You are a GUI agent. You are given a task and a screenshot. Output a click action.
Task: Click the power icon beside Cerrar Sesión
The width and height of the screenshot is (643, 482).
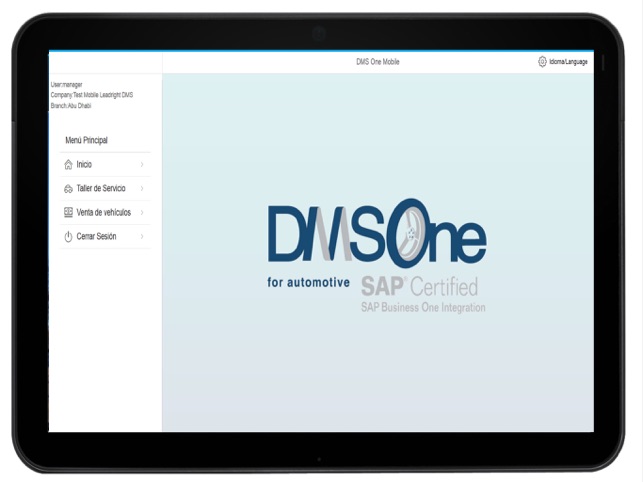(x=68, y=237)
